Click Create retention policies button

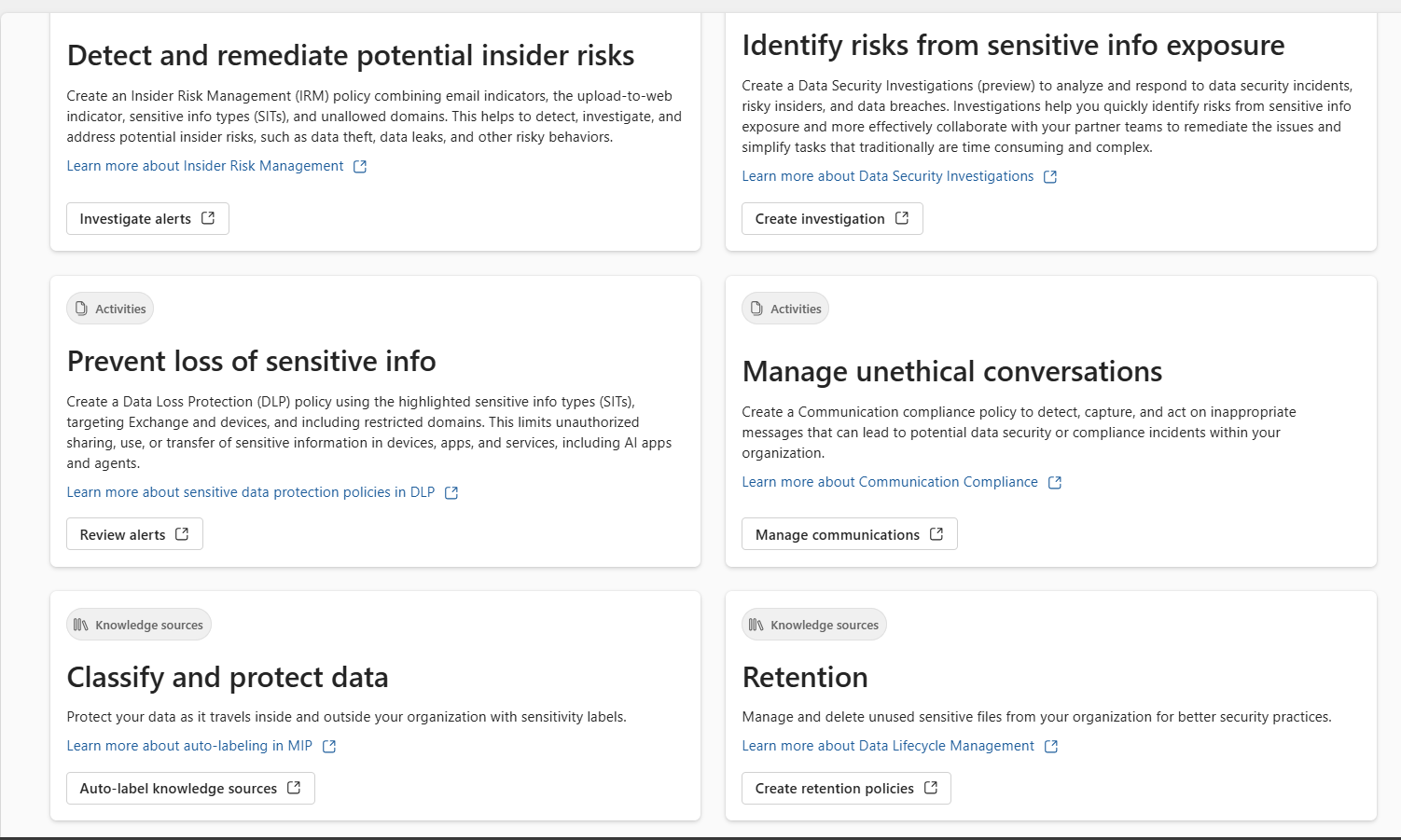[x=846, y=788]
